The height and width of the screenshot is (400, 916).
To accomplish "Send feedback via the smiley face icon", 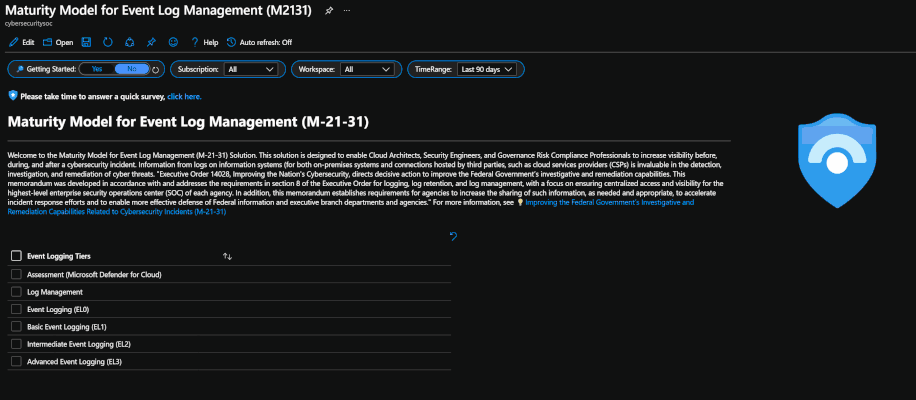I will [173, 42].
